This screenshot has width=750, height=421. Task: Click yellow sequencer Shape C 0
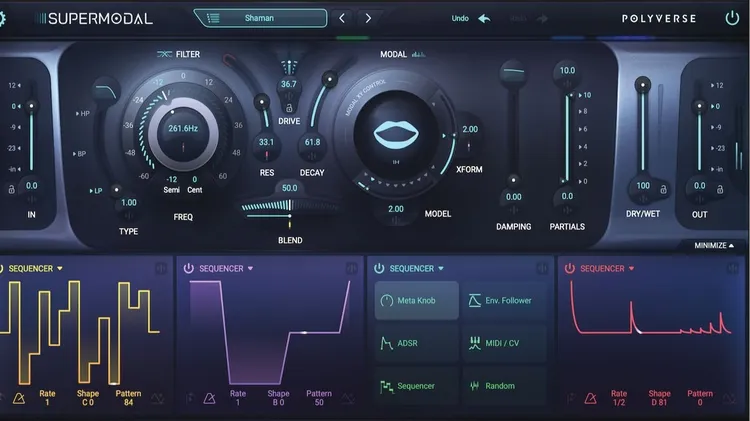[88, 398]
